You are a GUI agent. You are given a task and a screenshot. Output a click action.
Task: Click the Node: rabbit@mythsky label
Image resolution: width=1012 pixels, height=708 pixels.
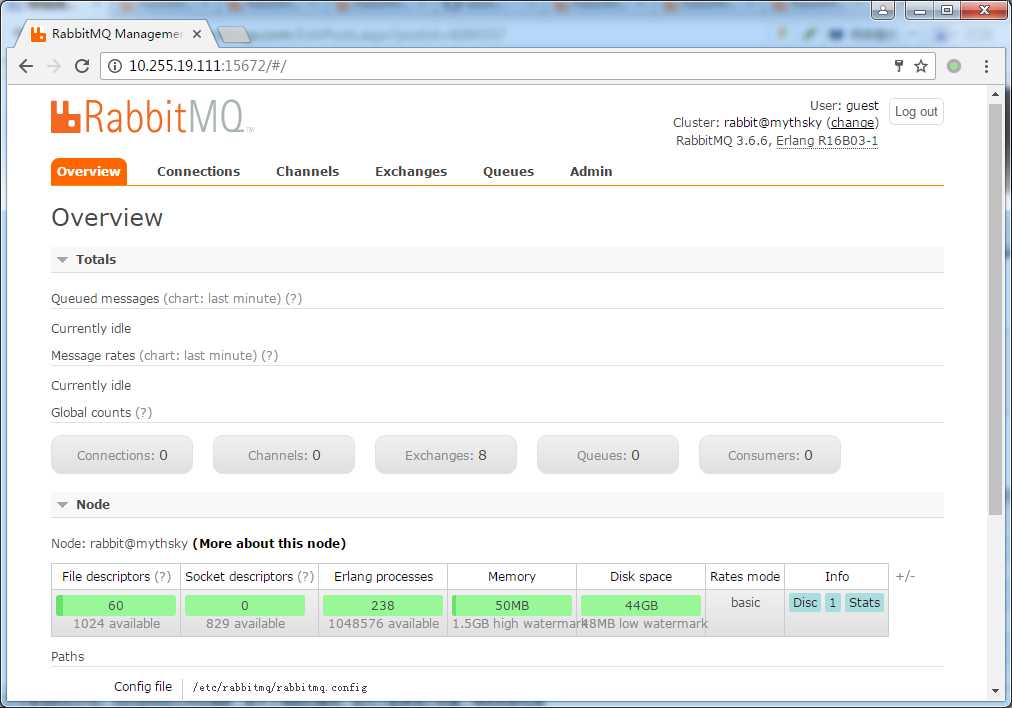pyautogui.click(x=119, y=543)
